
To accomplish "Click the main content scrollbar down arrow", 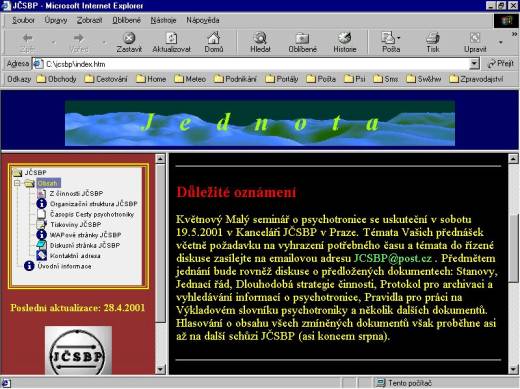I will pos(513,369).
